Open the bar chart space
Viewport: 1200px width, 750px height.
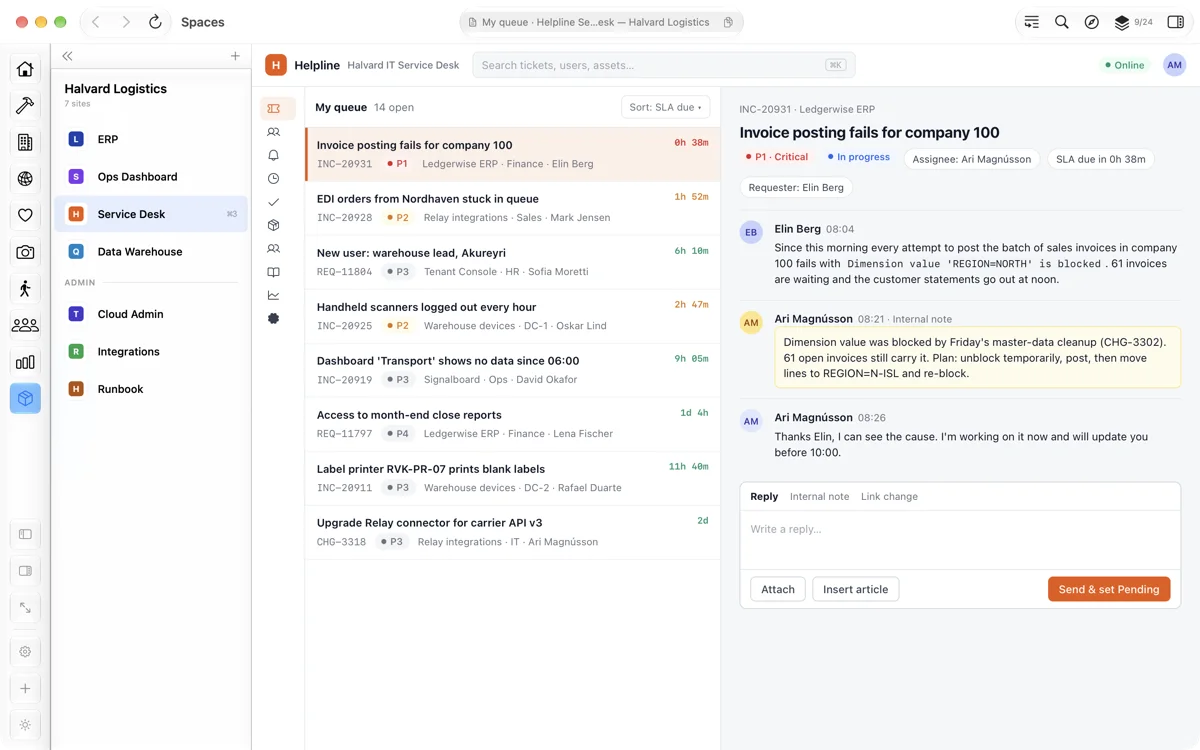pos(25,362)
